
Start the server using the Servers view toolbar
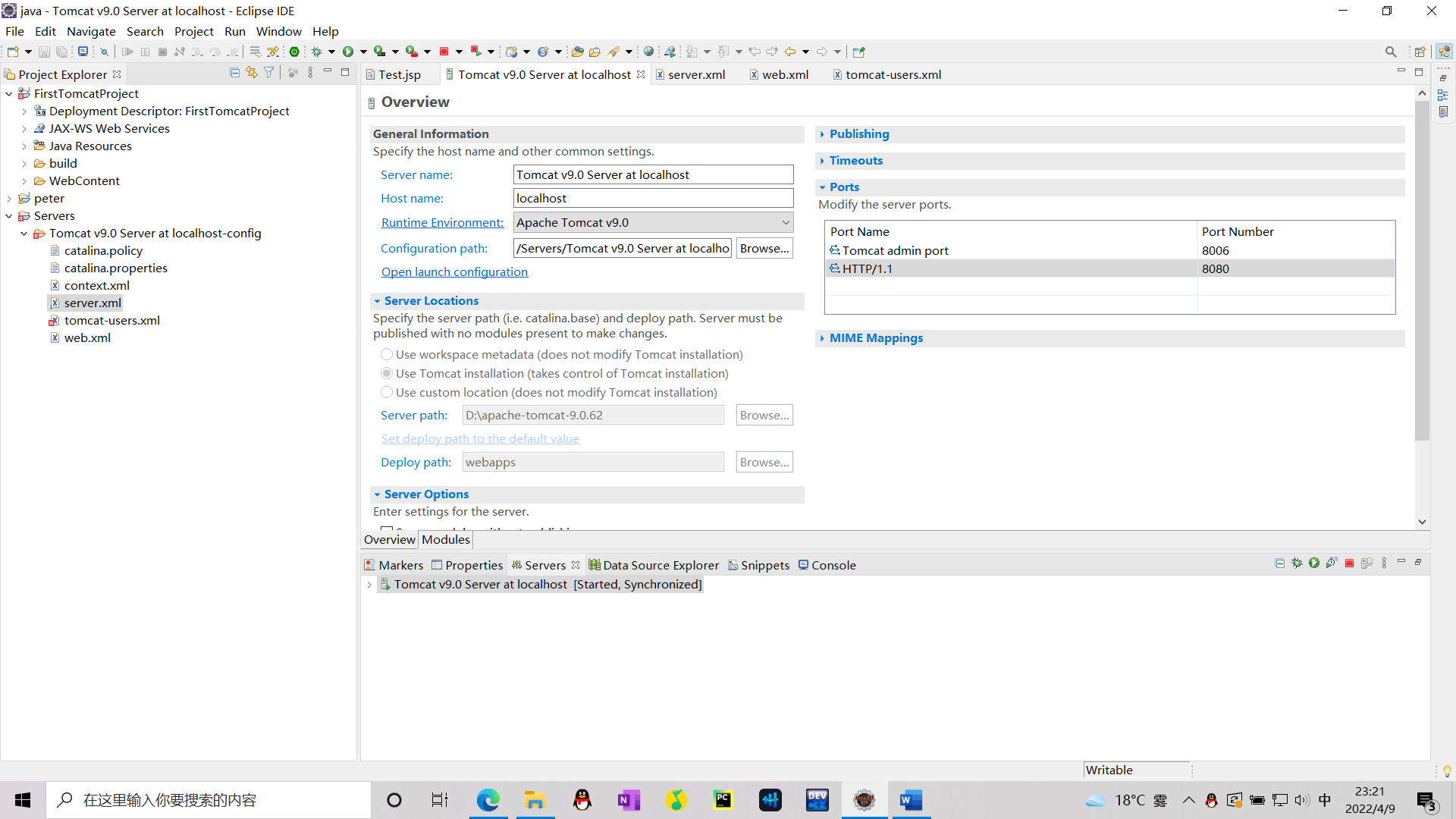click(1313, 563)
